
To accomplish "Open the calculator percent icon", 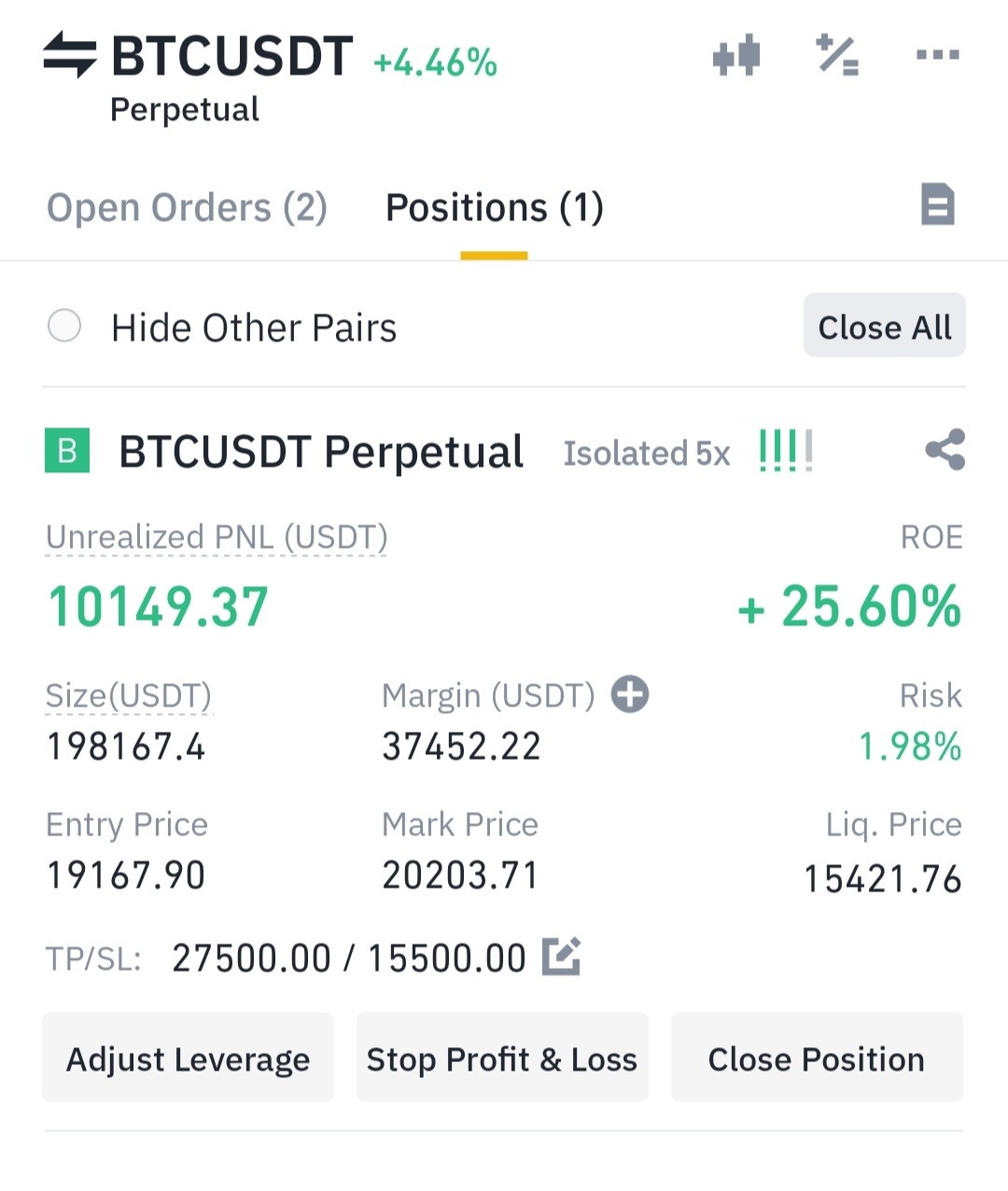I will pos(837,55).
